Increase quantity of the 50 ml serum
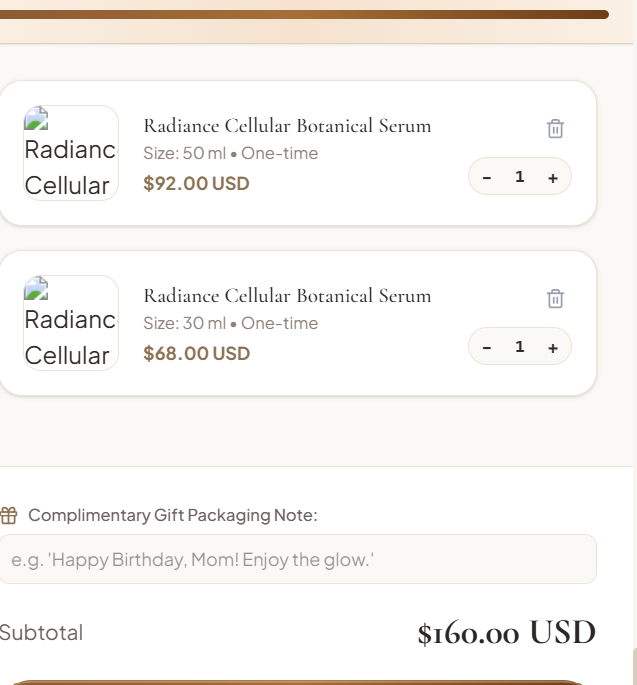637x685 pixels. tap(553, 178)
